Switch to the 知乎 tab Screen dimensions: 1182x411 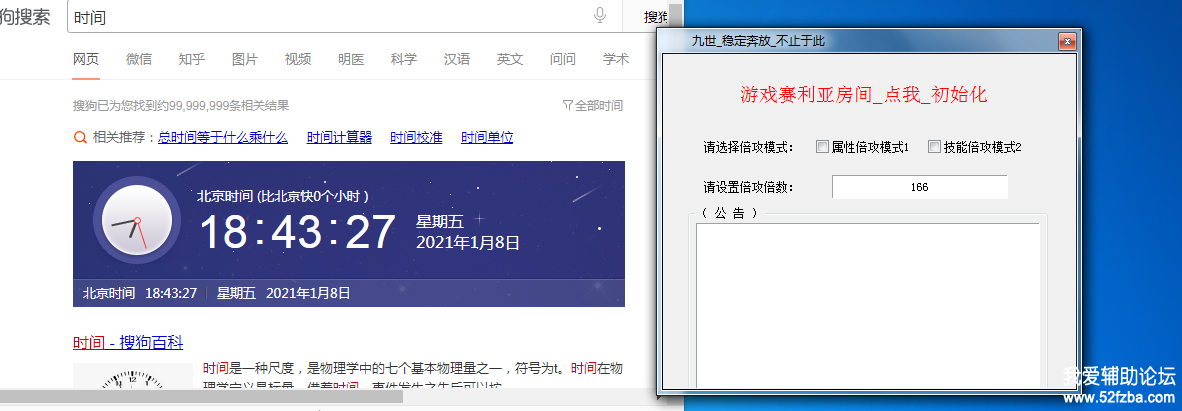[191, 59]
